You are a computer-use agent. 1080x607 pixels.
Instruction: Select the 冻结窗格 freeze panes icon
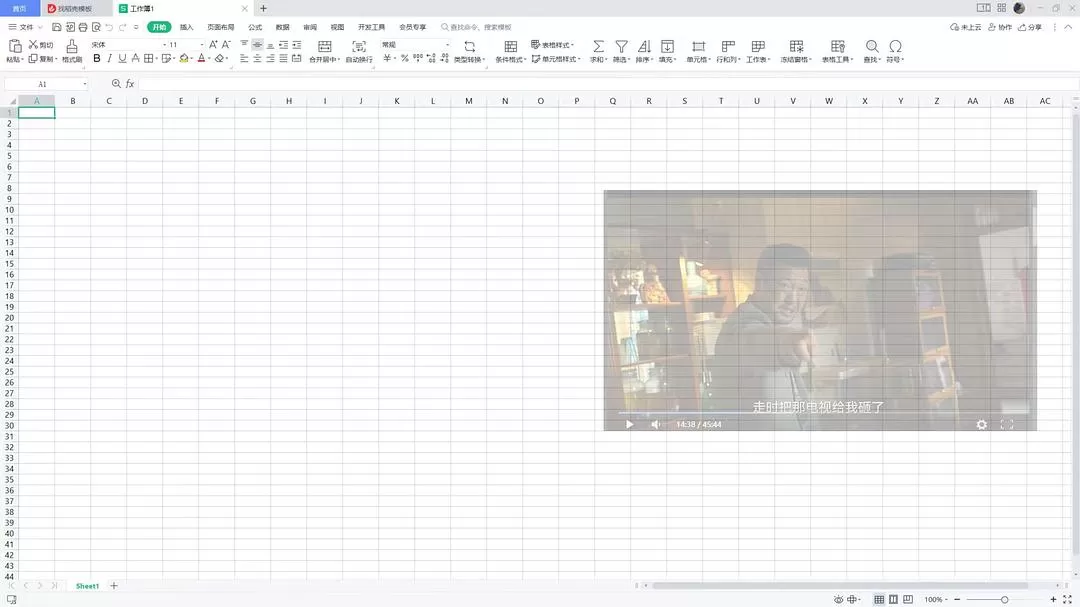[x=796, y=46]
